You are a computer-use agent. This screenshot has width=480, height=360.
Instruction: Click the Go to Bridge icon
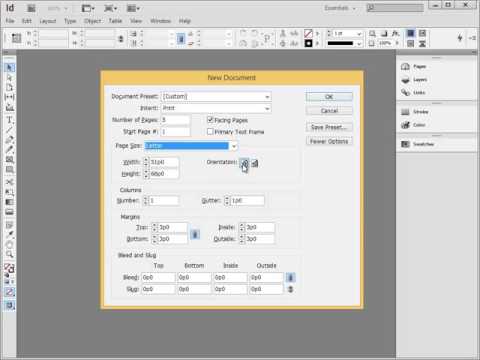click(x=31, y=8)
